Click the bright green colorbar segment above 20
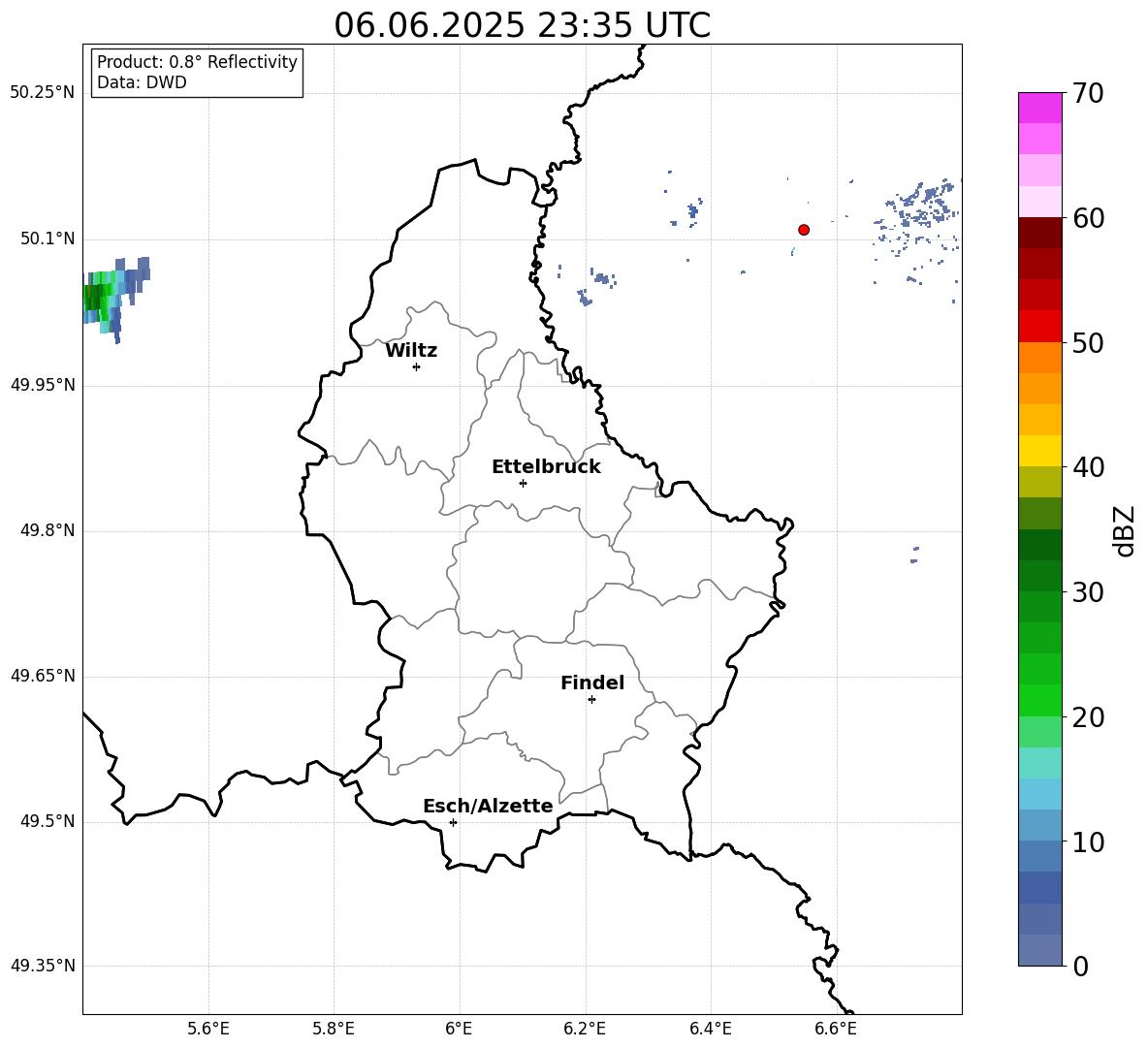This screenshot has width=1148, height=1048. click(1039, 701)
